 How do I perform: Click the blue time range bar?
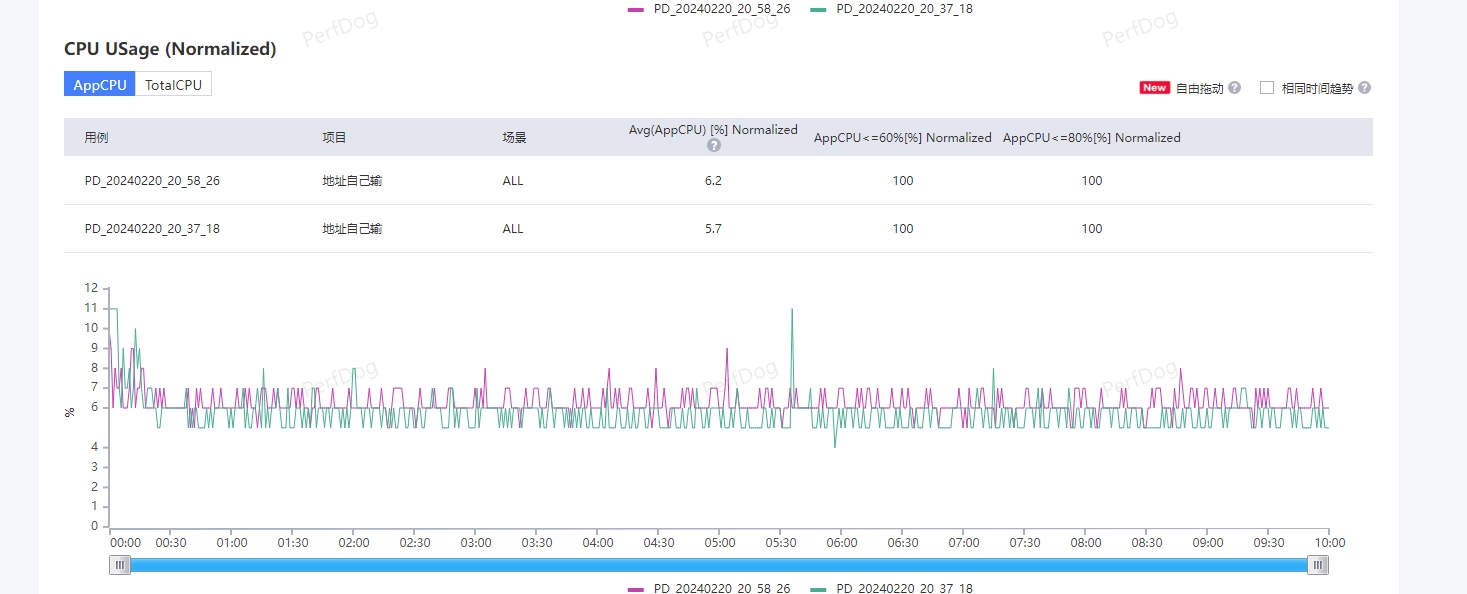pyautogui.click(x=719, y=565)
